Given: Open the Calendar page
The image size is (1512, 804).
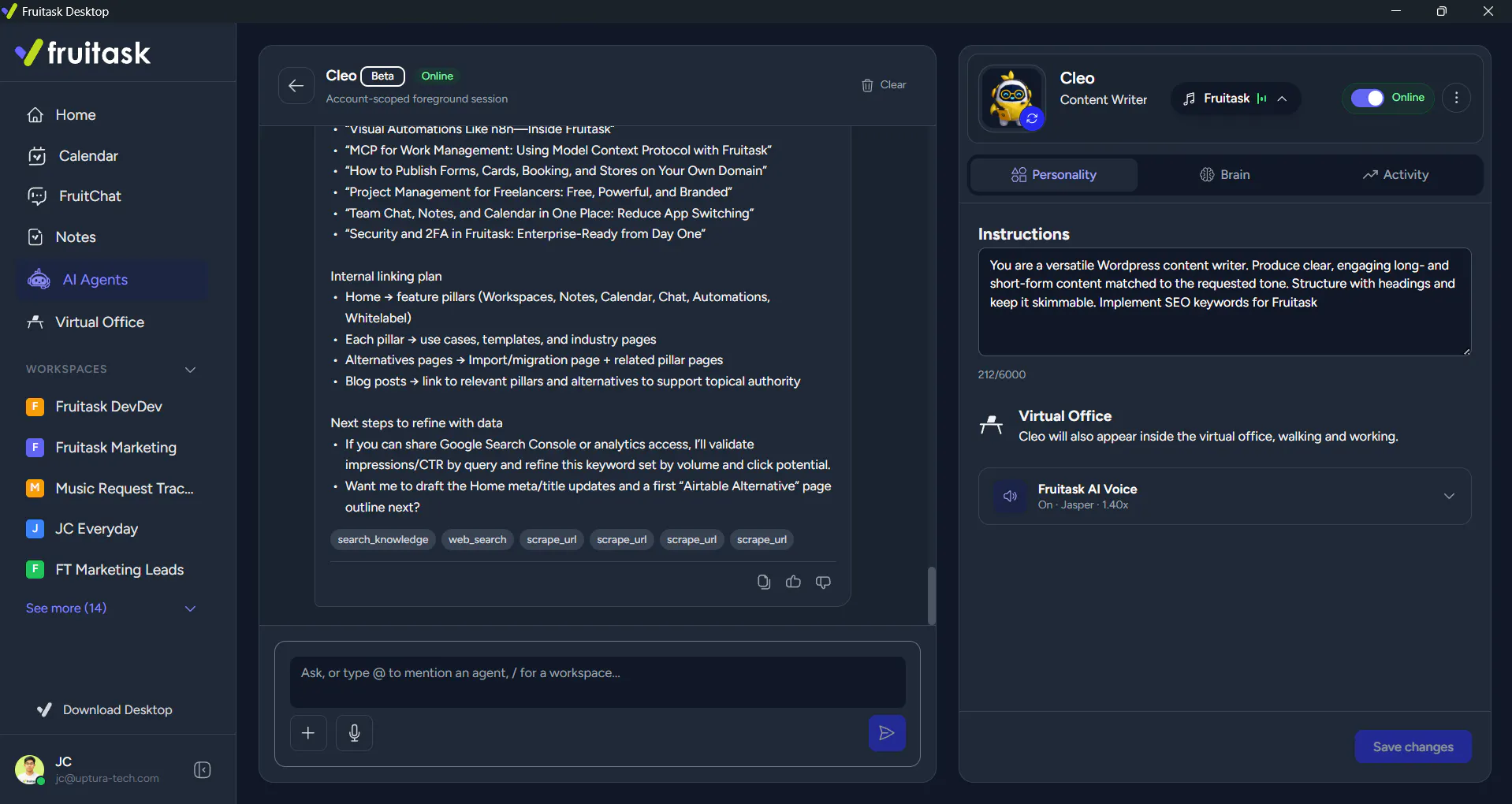Looking at the screenshot, I should (73, 156).
